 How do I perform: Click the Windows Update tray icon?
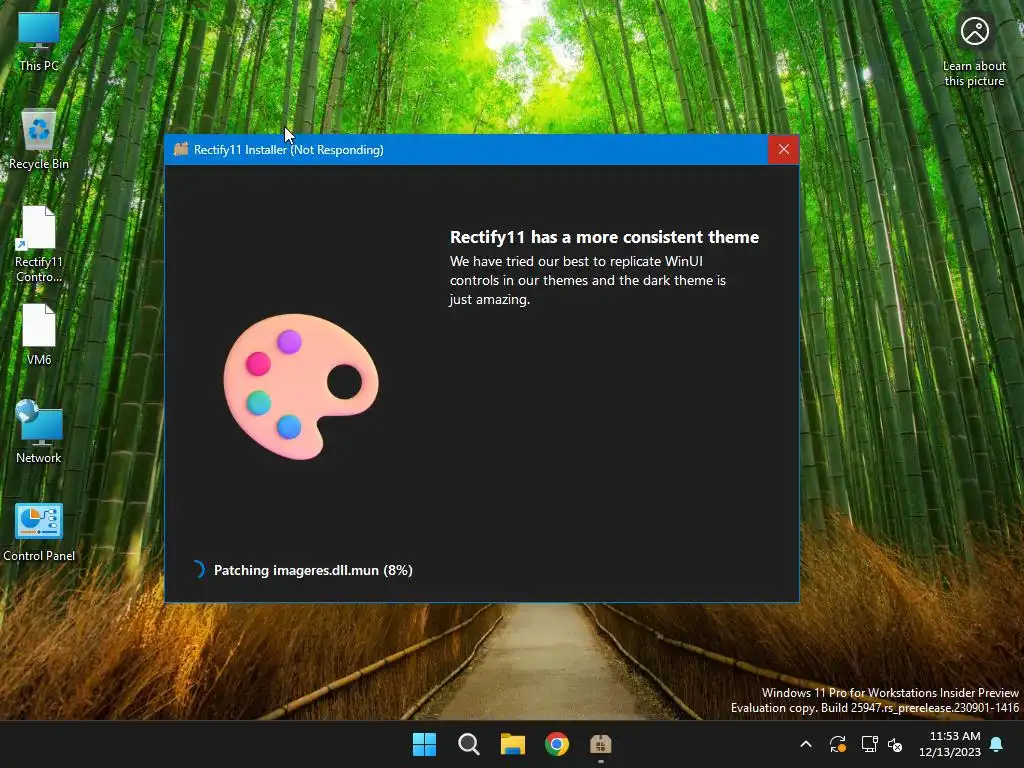[x=838, y=744]
